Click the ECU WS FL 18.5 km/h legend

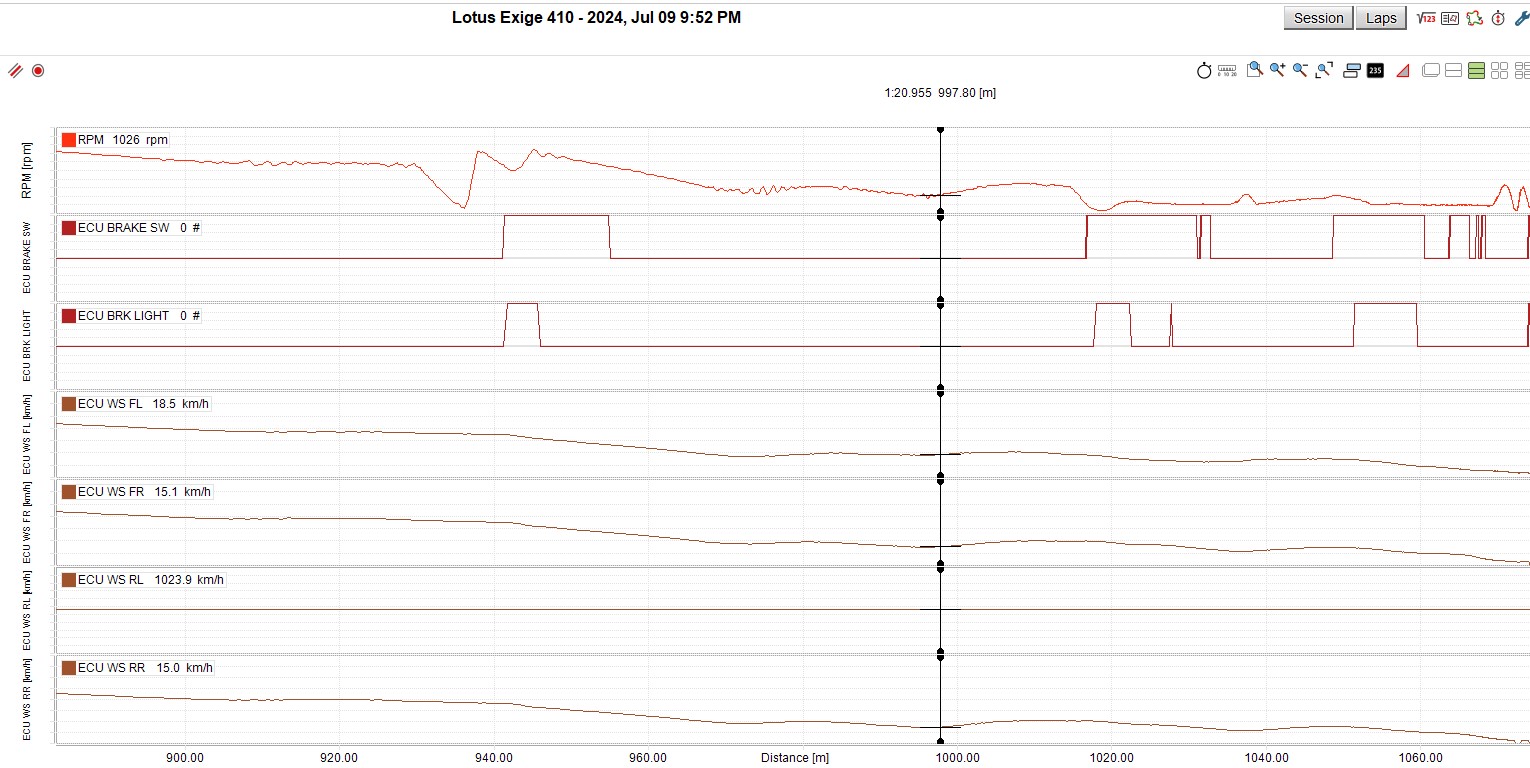tap(143, 404)
